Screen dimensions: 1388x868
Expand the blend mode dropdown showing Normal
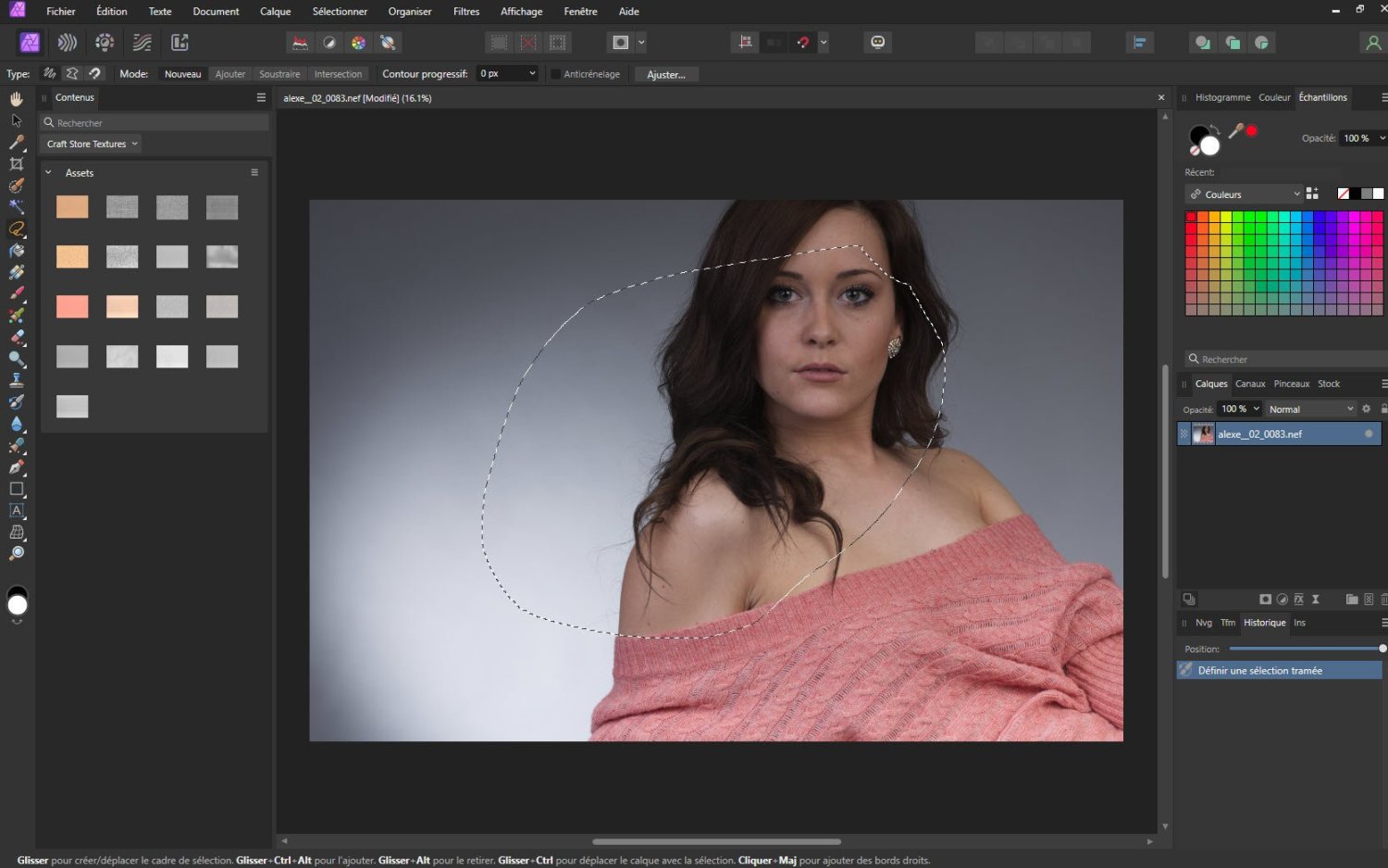[x=1310, y=408]
